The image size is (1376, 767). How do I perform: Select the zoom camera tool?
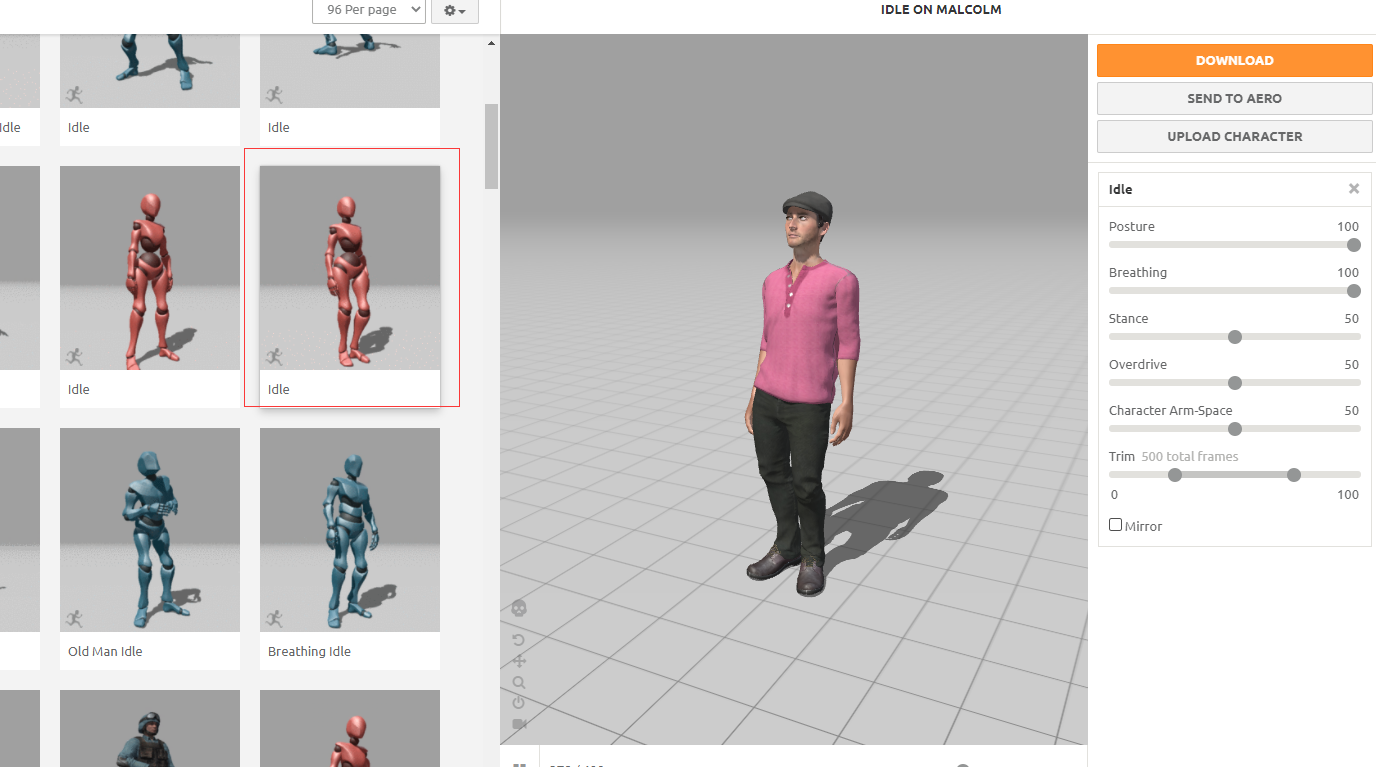519,682
